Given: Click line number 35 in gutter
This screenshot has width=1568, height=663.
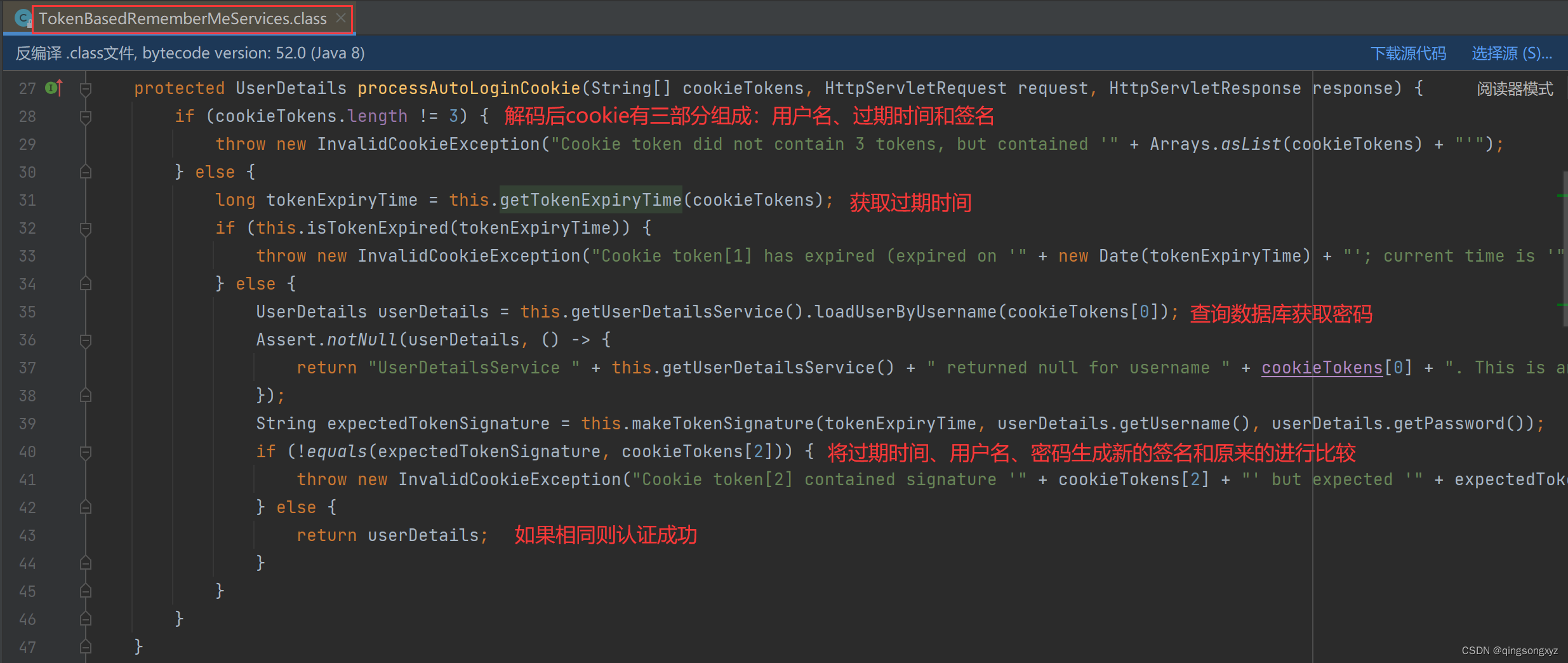Looking at the screenshot, I should click(x=27, y=312).
